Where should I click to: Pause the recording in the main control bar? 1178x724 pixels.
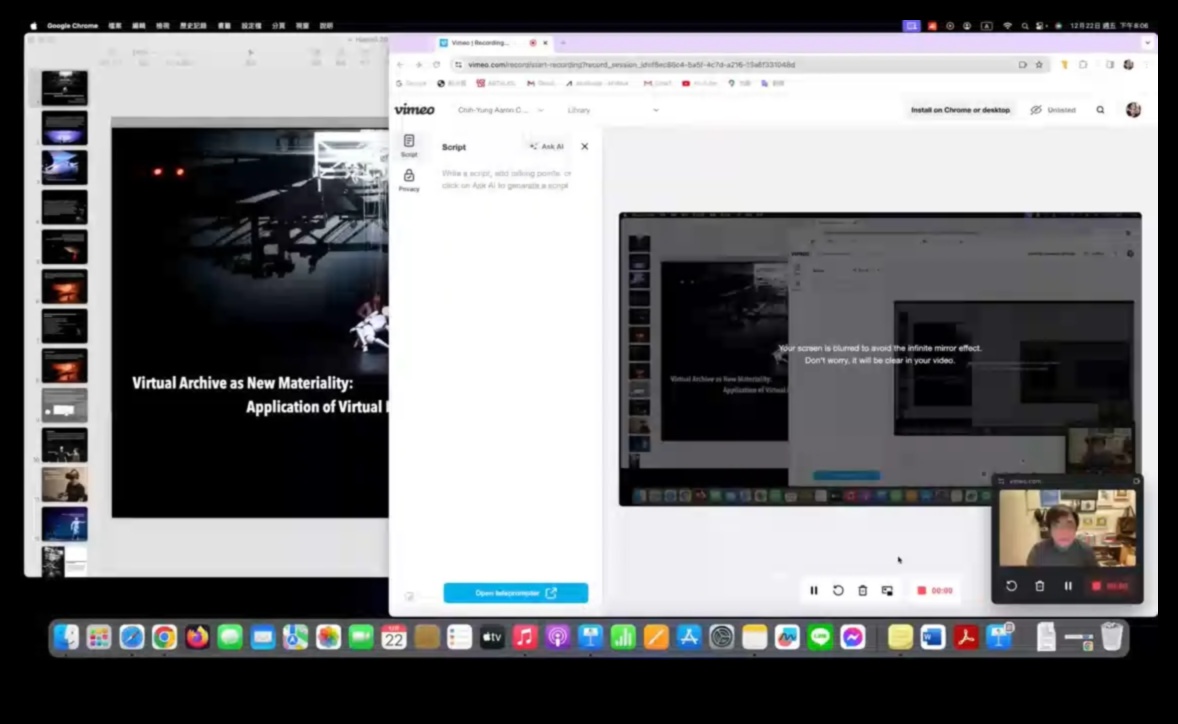click(x=814, y=591)
